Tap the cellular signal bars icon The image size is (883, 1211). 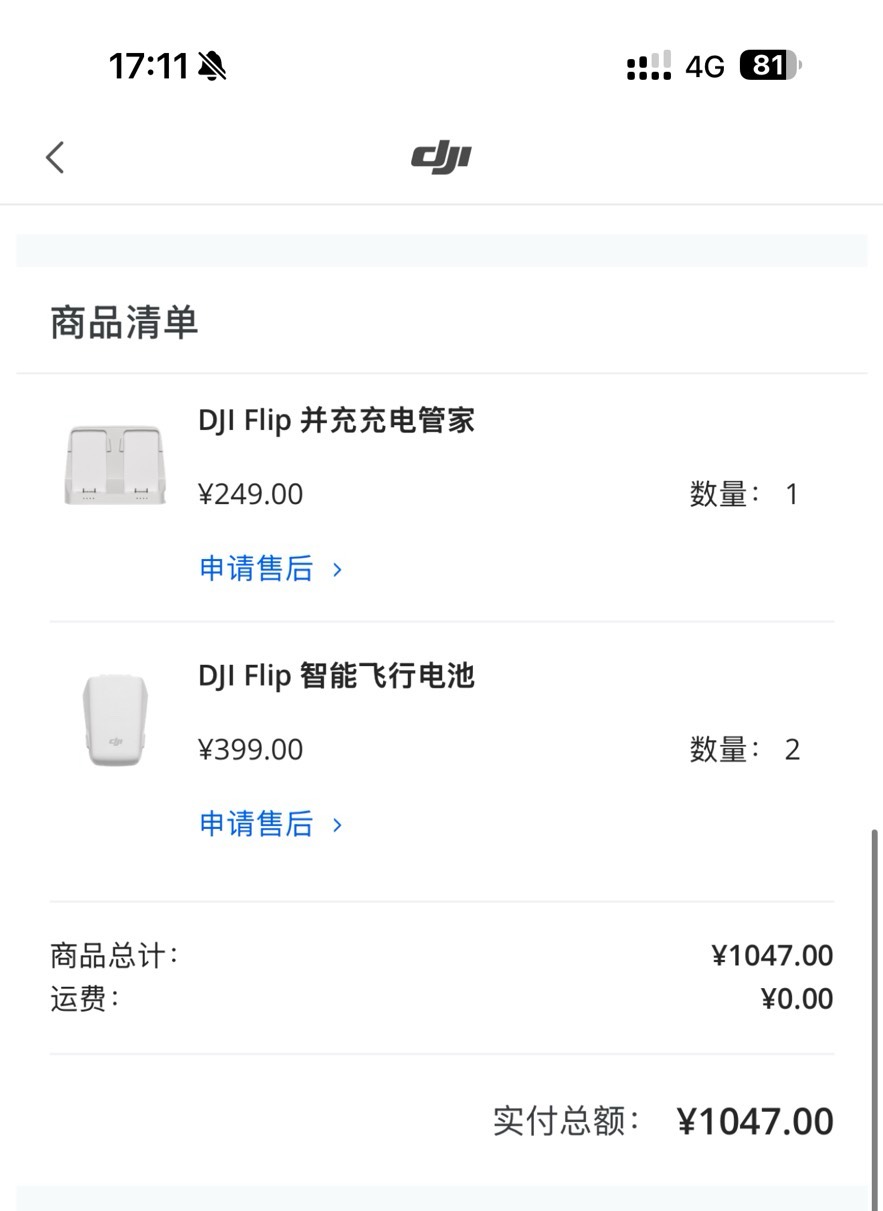pyautogui.click(x=649, y=66)
